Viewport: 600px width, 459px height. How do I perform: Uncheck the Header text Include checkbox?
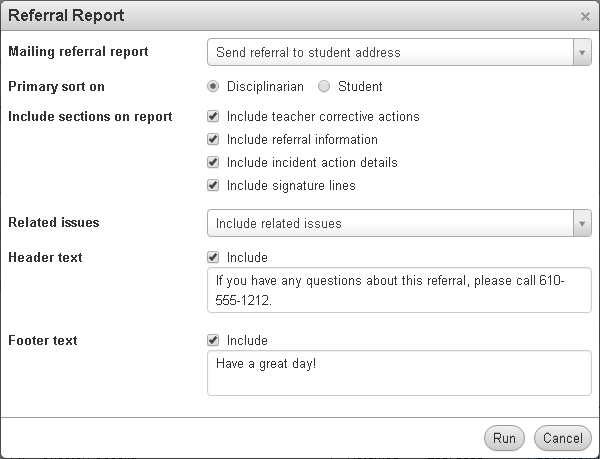[213, 258]
